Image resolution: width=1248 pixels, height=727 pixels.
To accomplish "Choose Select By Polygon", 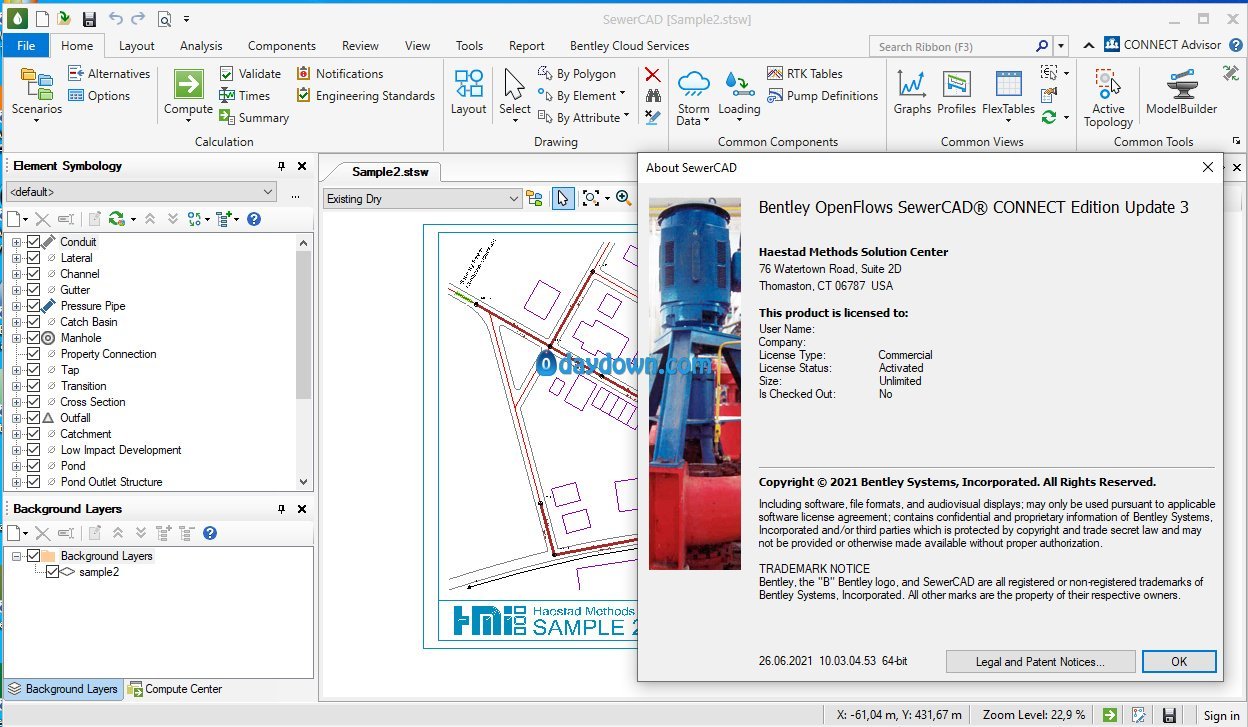I will [x=577, y=73].
